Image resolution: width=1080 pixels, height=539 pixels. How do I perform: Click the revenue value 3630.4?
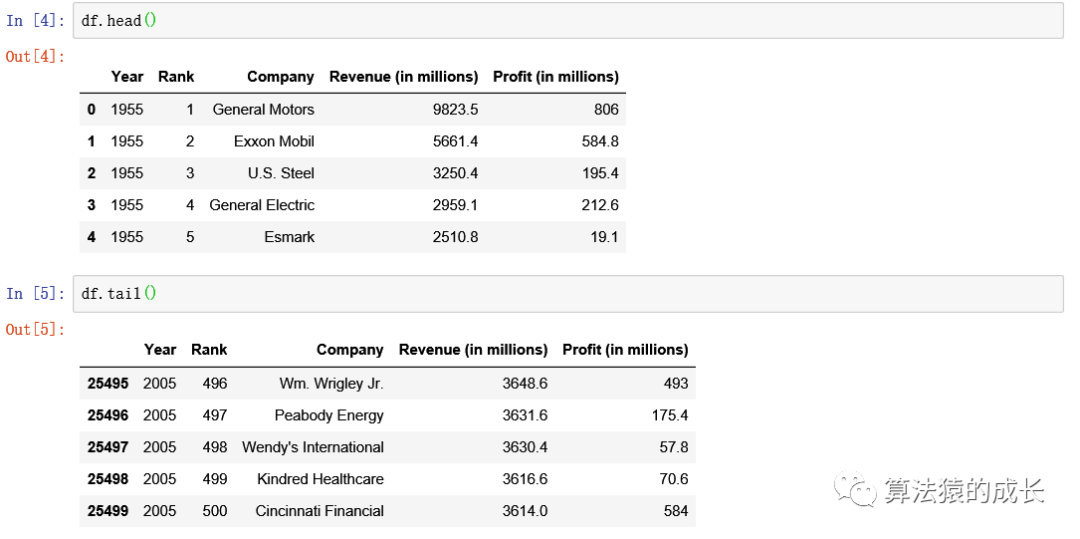(x=525, y=447)
